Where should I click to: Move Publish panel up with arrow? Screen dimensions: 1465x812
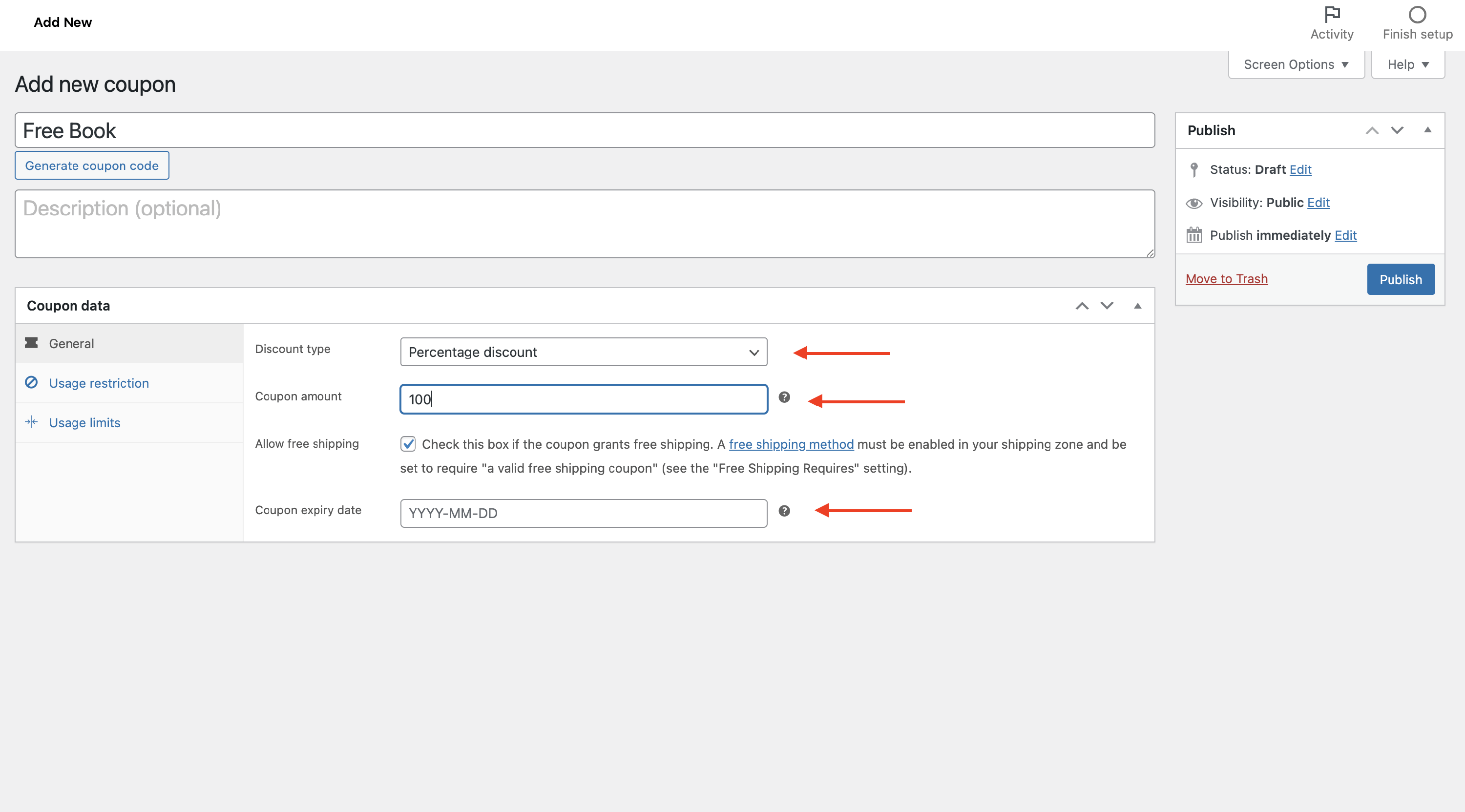1372,131
